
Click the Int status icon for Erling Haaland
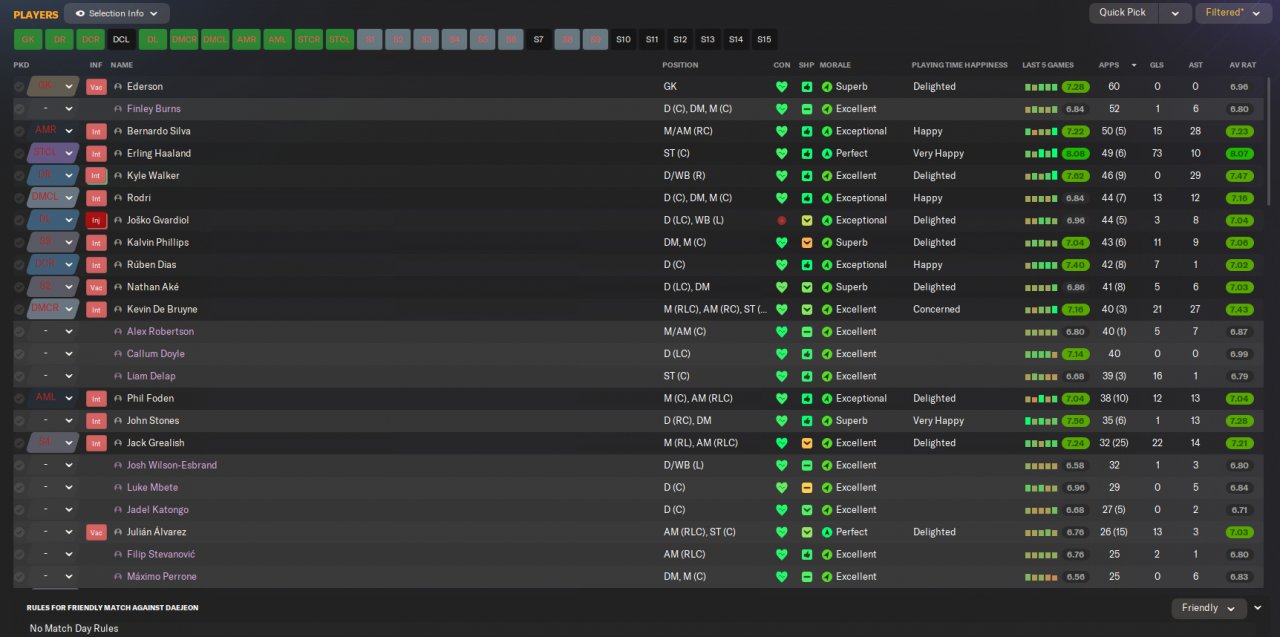point(96,154)
